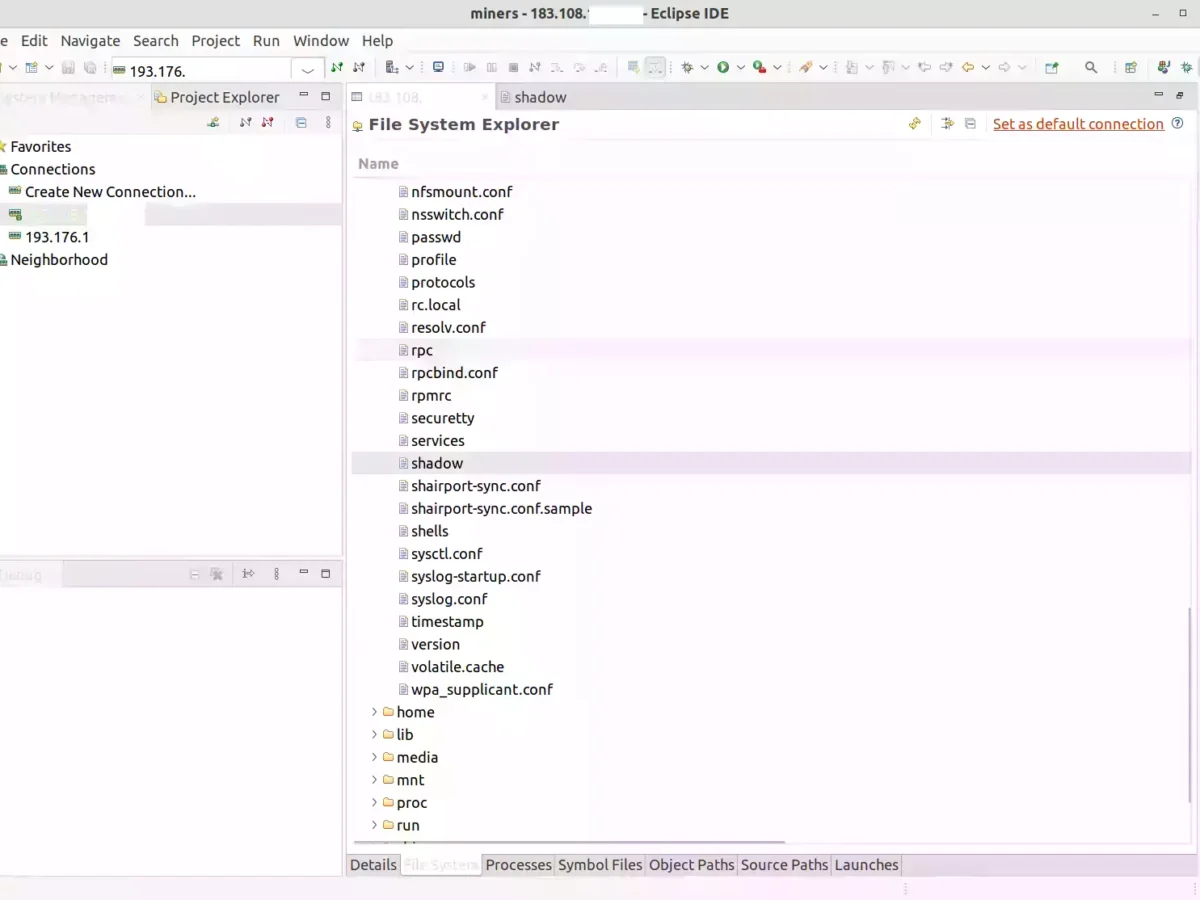Open the Window menu
This screenshot has height=900, width=1200.
(321, 41)
